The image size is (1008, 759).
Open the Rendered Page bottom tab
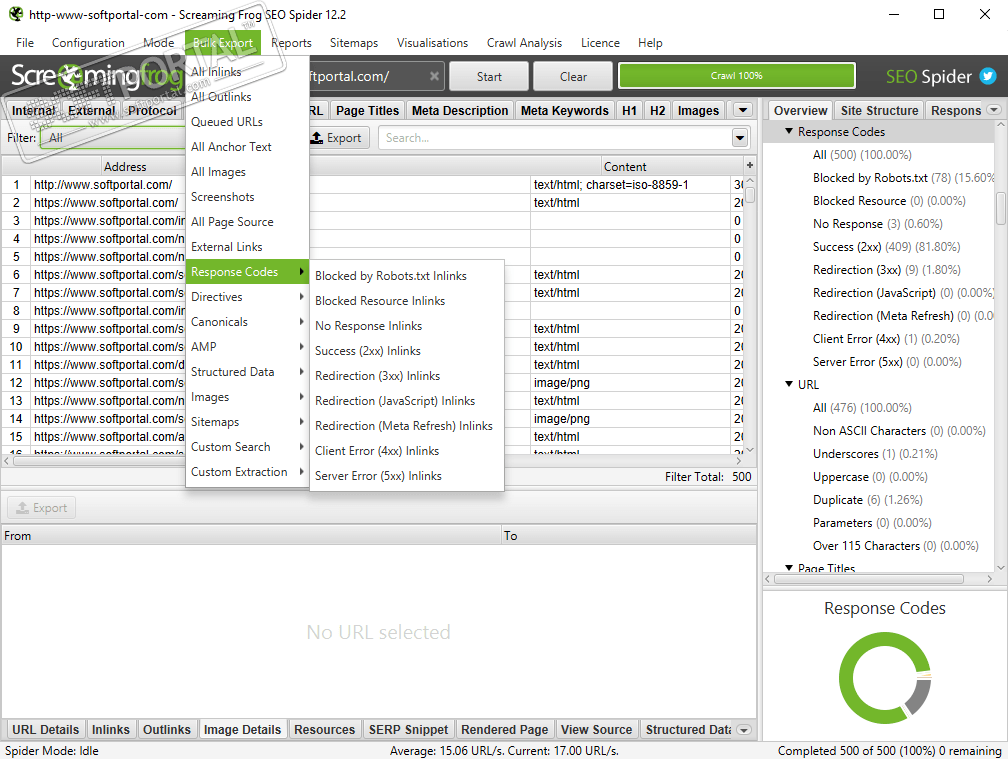tap(505, 729)
